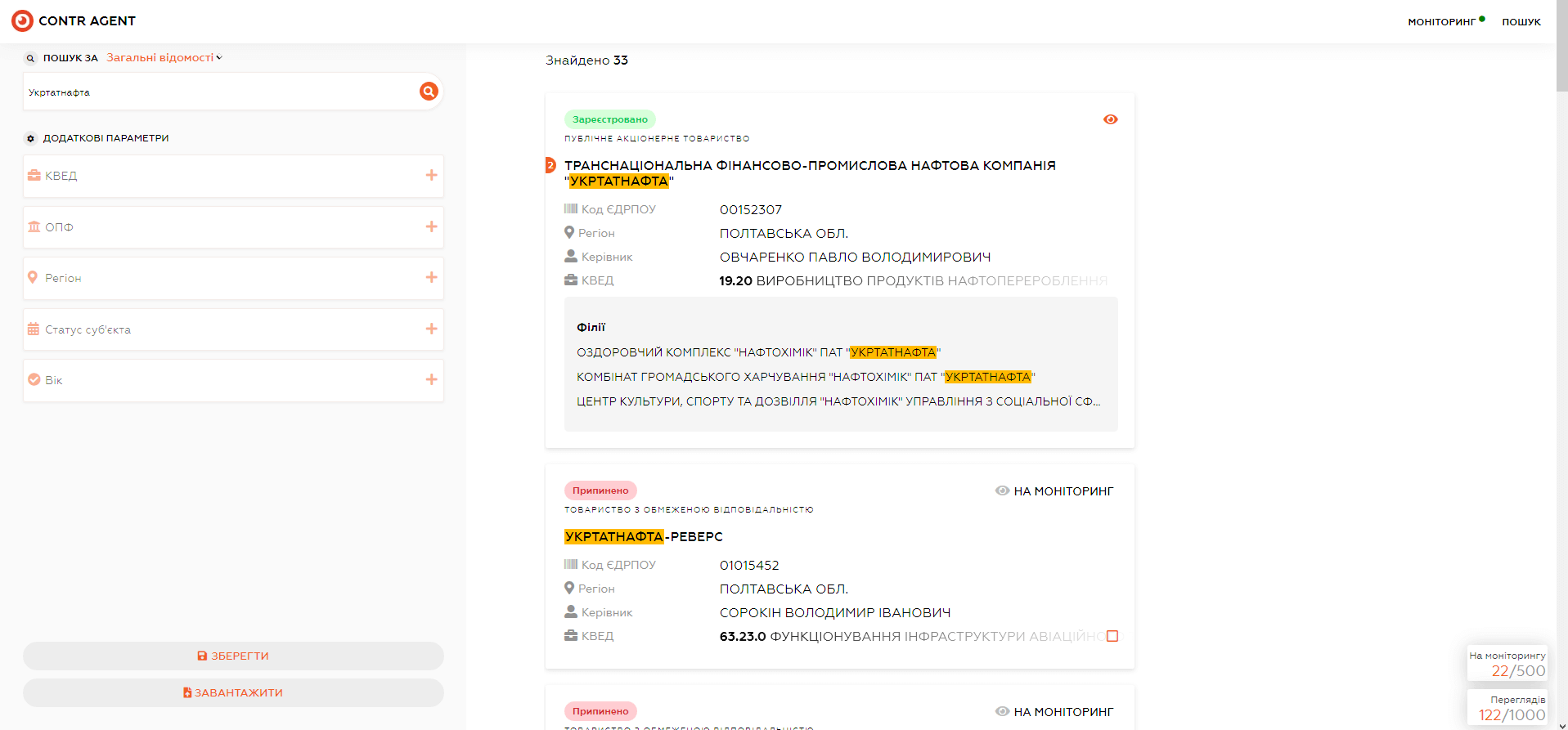Click the region pin icon in УКРТАТНАФТА-РЕВЕРС card
The height and width of the screenshot is (730, 1568).
click(x=569, y=588)
